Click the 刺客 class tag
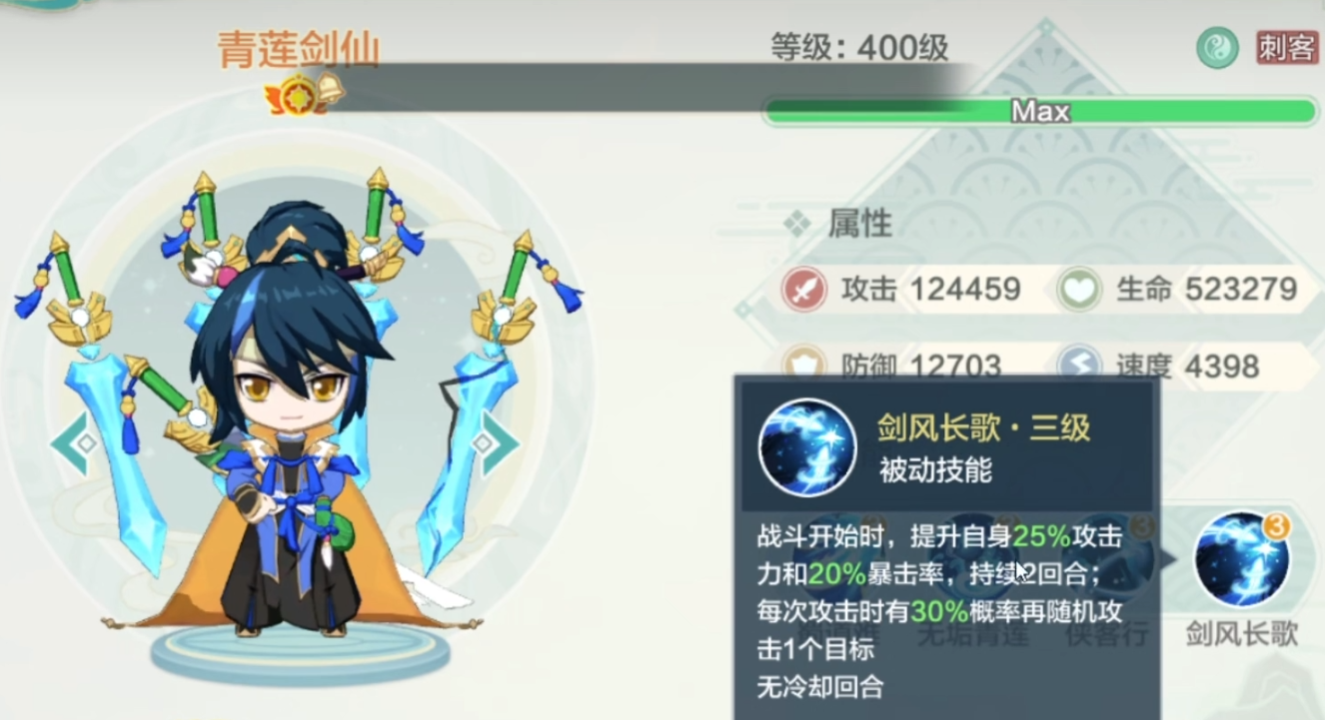The image size is (1325, 720). pos(1287,48)
